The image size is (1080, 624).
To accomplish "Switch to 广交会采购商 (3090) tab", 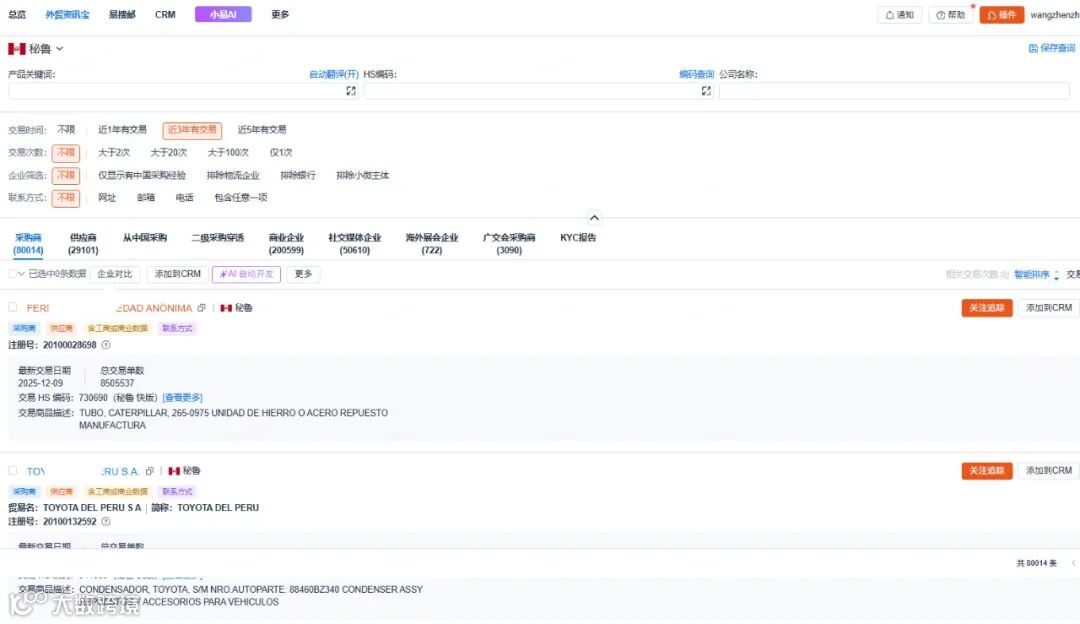I will (509, 244).
